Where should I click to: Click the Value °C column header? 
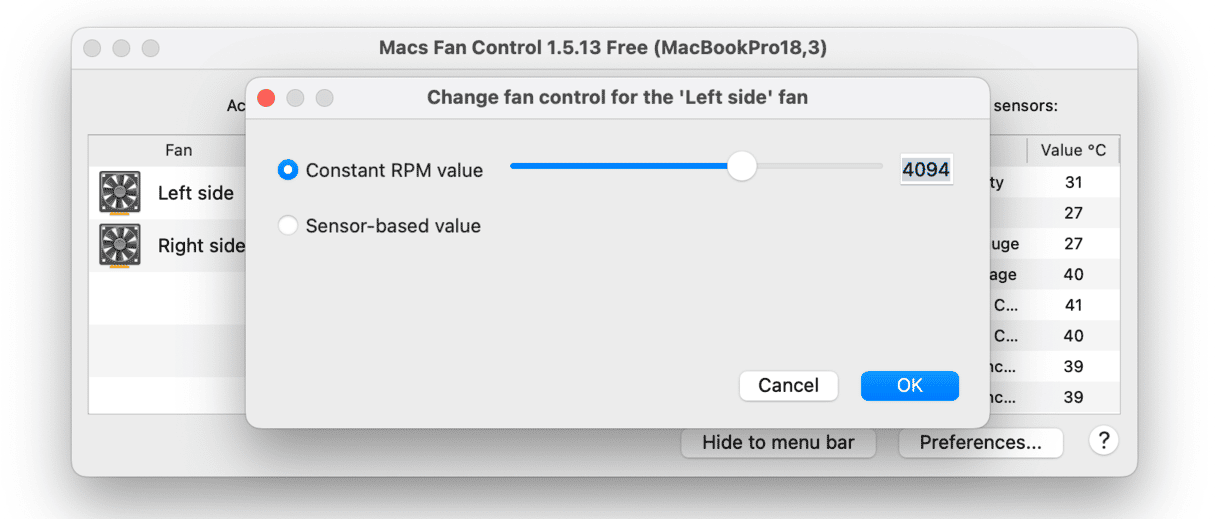[1073, 151]
